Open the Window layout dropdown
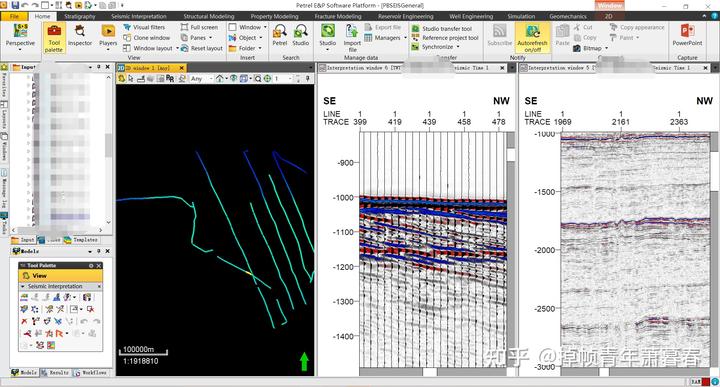720x387 pixels. coord(151,48)
